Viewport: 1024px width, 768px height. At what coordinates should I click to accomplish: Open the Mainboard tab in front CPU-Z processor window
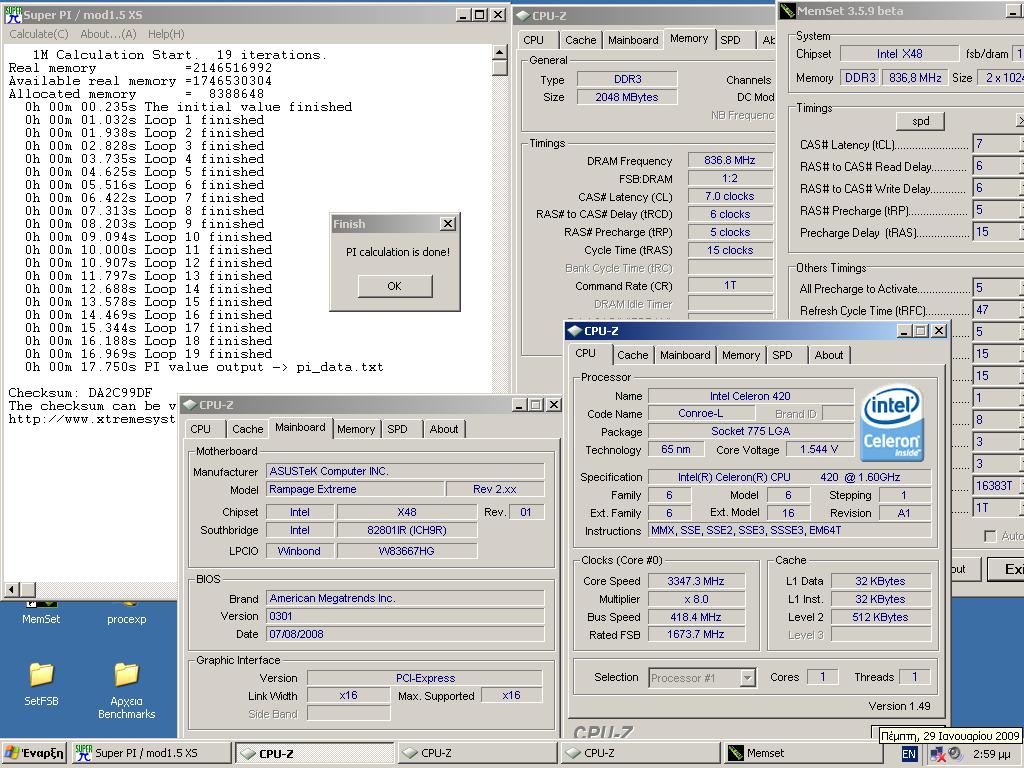684,355
